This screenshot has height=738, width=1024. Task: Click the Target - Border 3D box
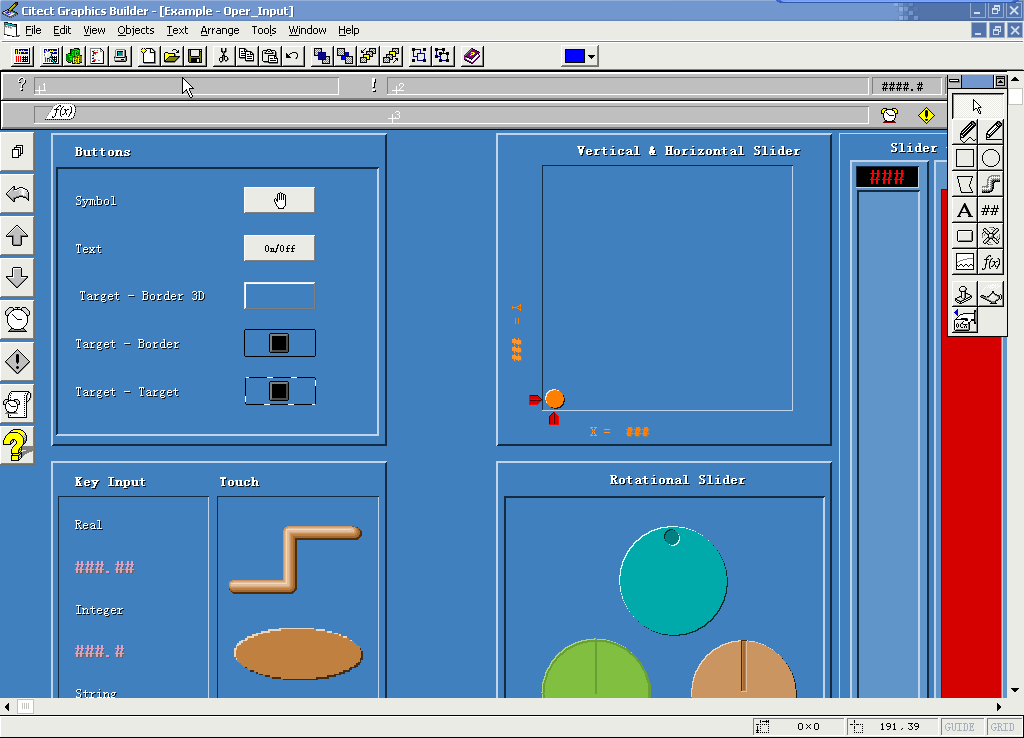(x=280, y=296)
